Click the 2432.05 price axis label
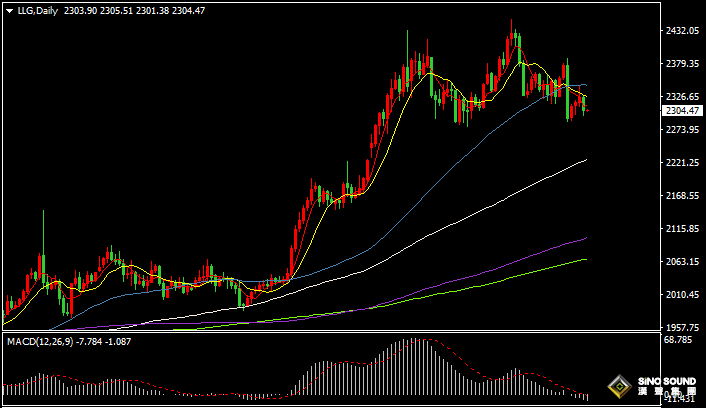 tap(680, 31)
